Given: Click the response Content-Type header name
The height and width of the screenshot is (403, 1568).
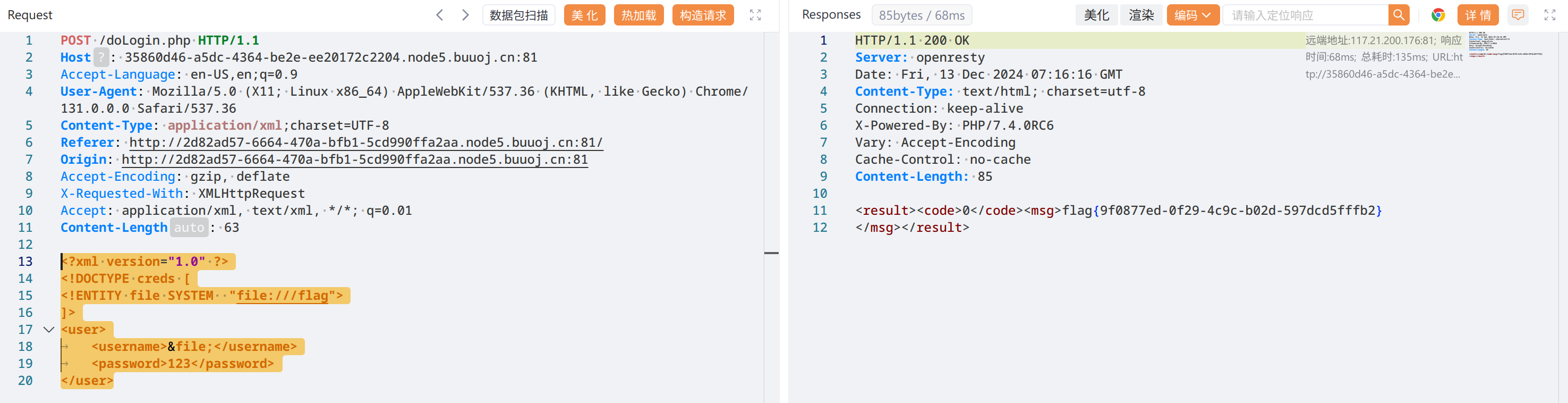Looking at the screenshot, I should (904, 91).
